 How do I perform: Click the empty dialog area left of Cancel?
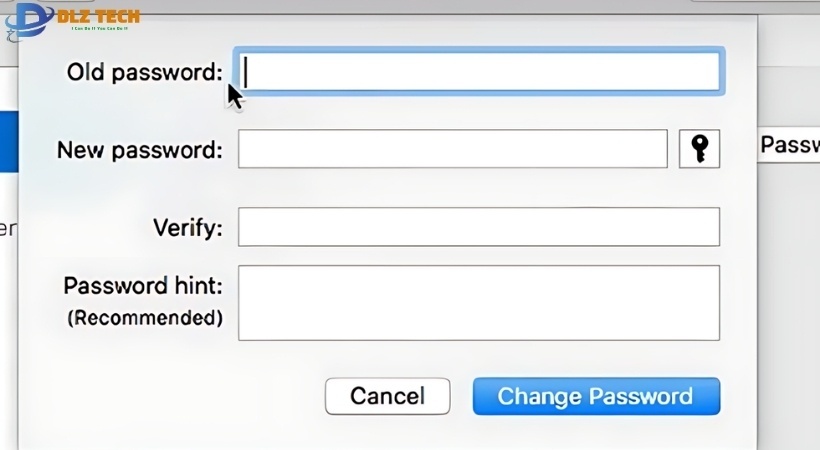tap(170, 396)
